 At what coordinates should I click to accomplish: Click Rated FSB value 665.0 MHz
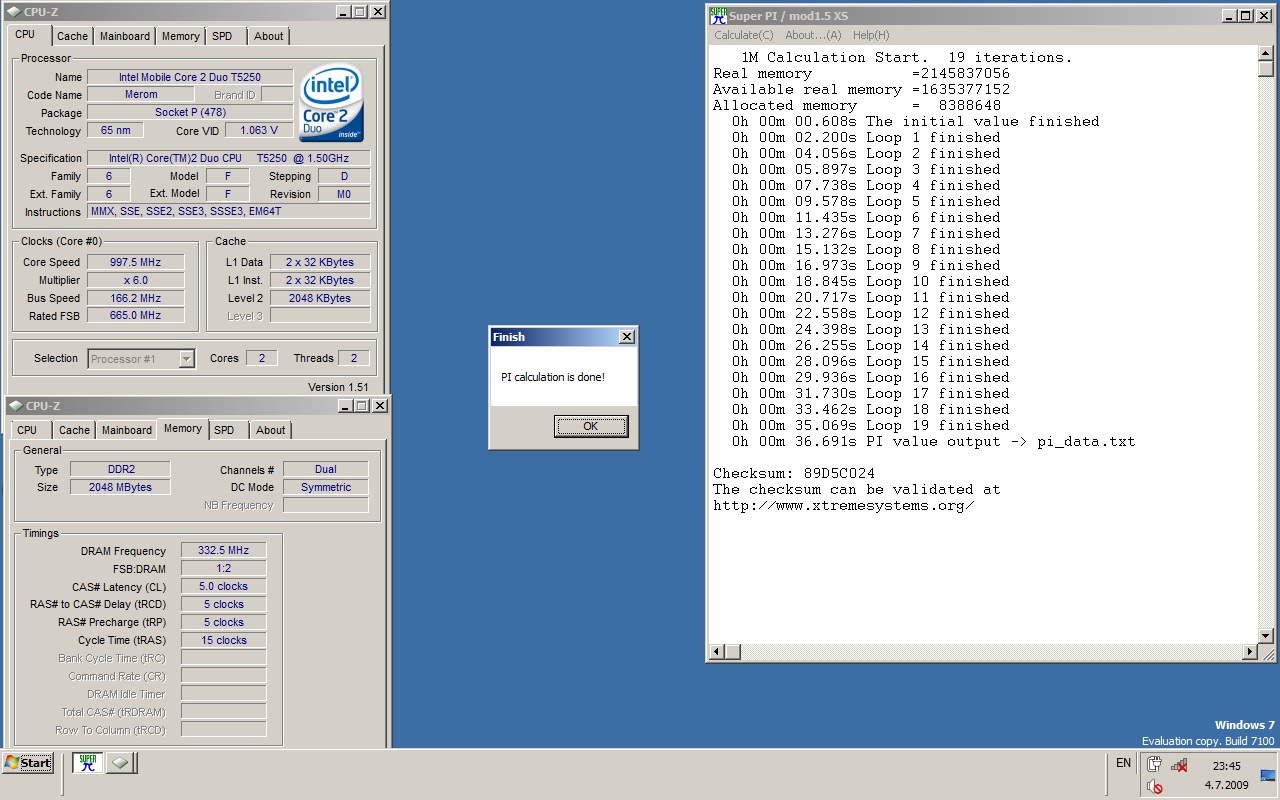135,316
